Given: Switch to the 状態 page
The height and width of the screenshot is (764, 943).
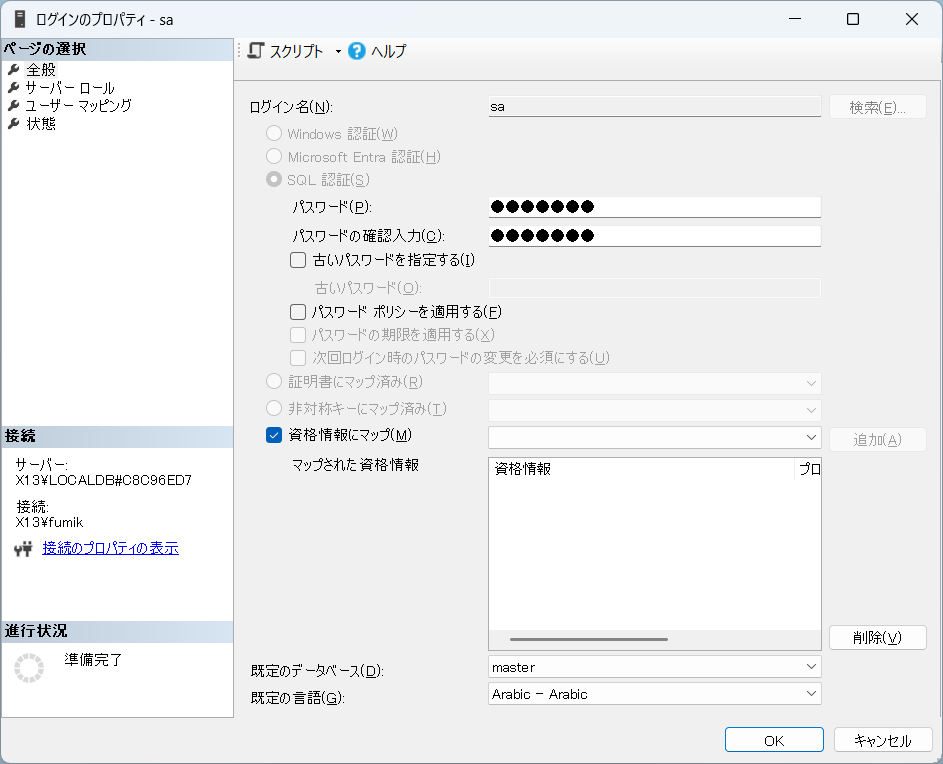Looking at the screenshot, I should 41,124.
